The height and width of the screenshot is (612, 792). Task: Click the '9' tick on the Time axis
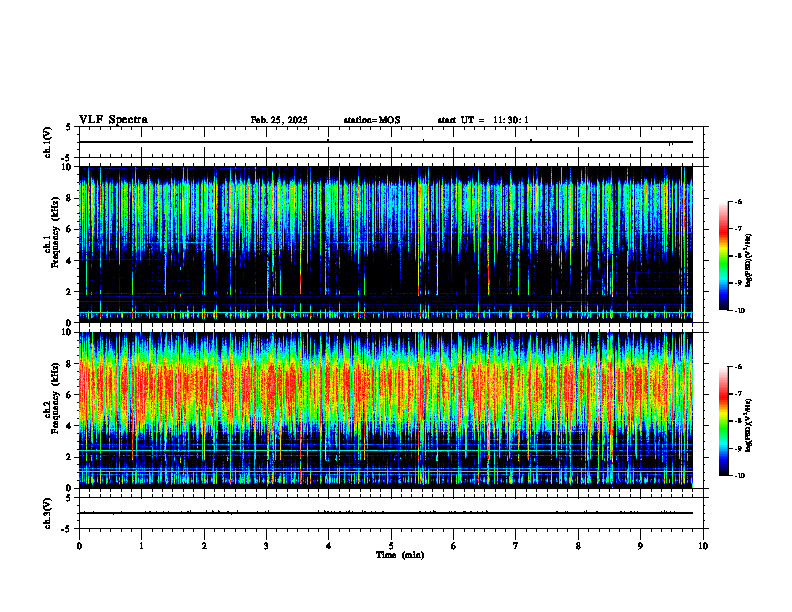pos(640,546)
